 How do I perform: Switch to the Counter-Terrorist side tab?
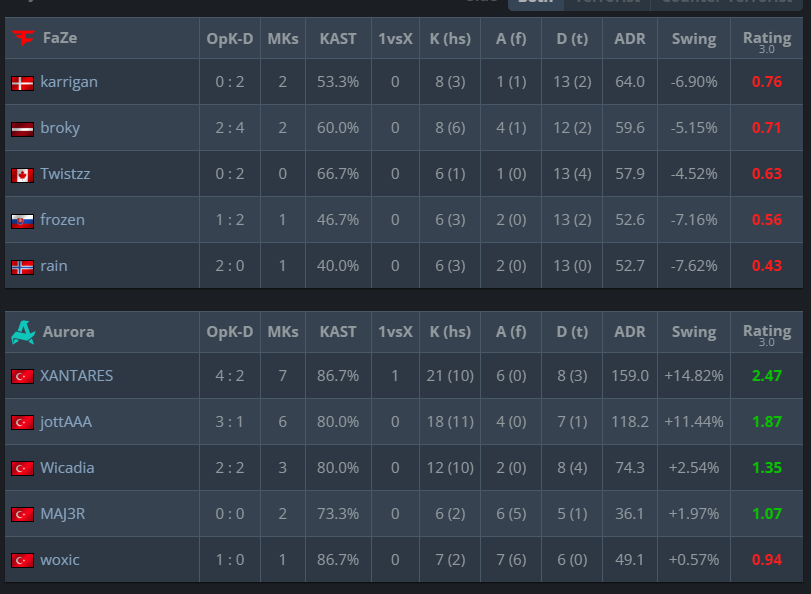[727, 3]
